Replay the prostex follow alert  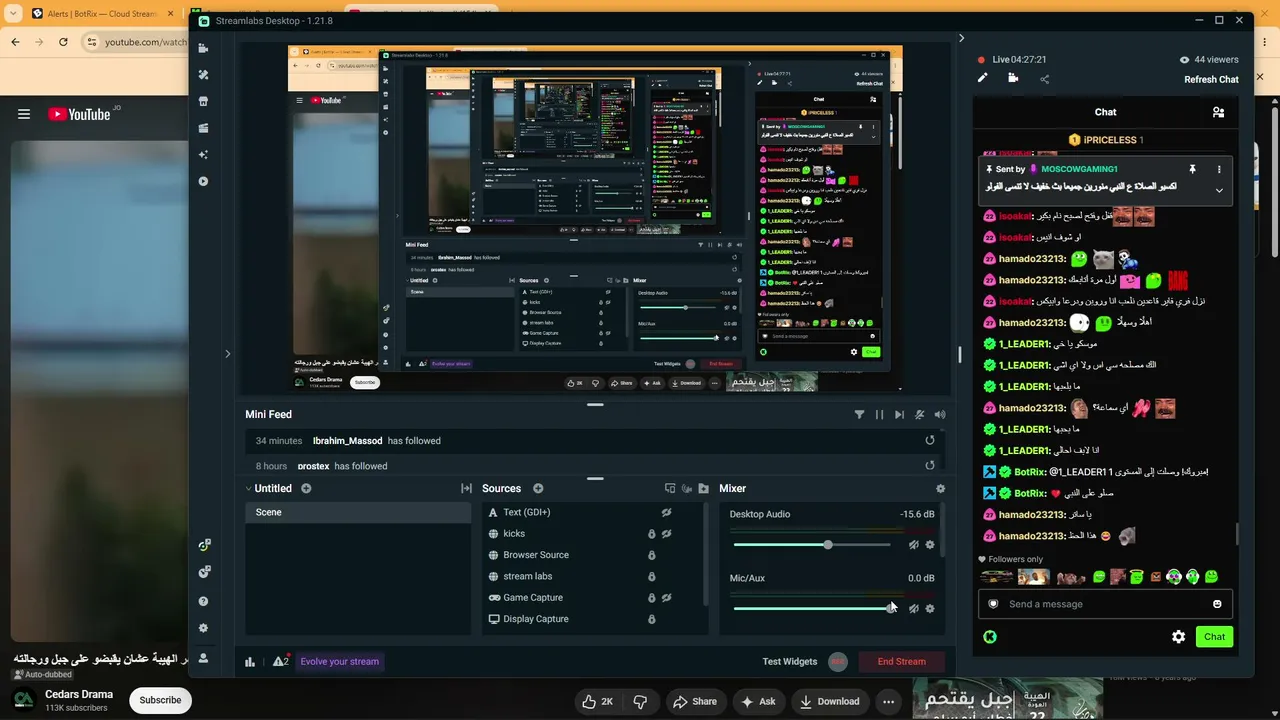(930, 465)
